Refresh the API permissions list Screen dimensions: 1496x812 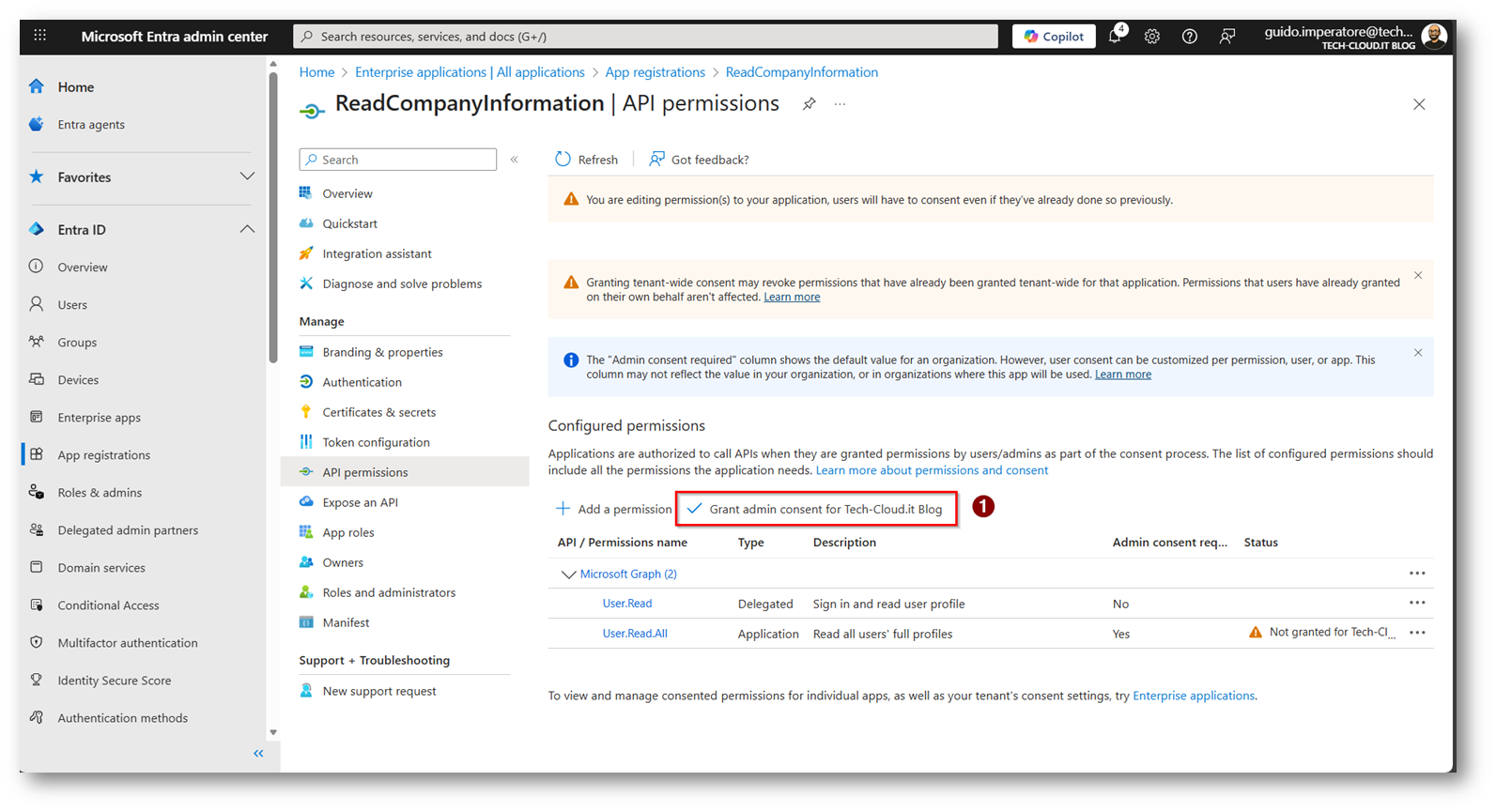[x=587, y=160]
